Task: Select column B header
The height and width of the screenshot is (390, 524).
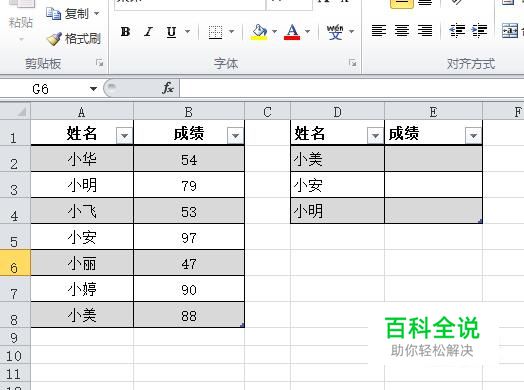Action: [189, 112]
